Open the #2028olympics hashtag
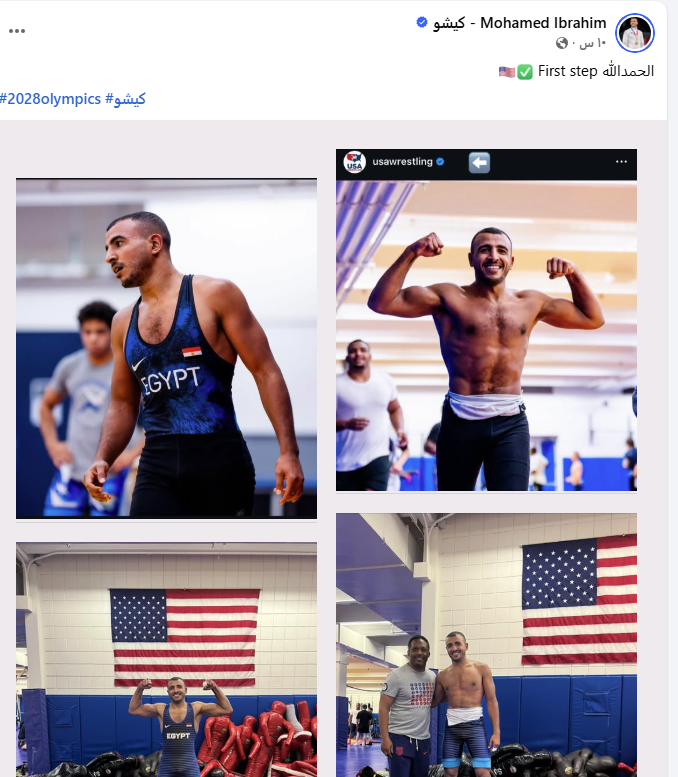 pos(51,99)
